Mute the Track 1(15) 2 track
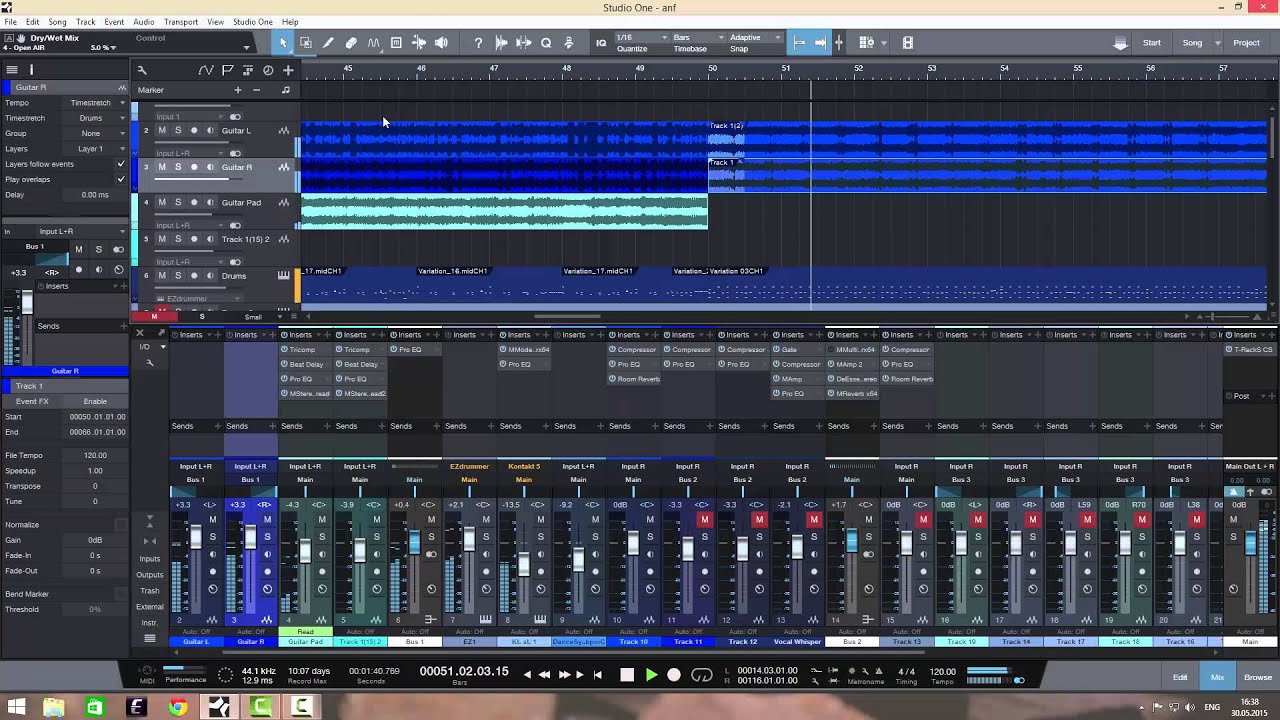 162,239
